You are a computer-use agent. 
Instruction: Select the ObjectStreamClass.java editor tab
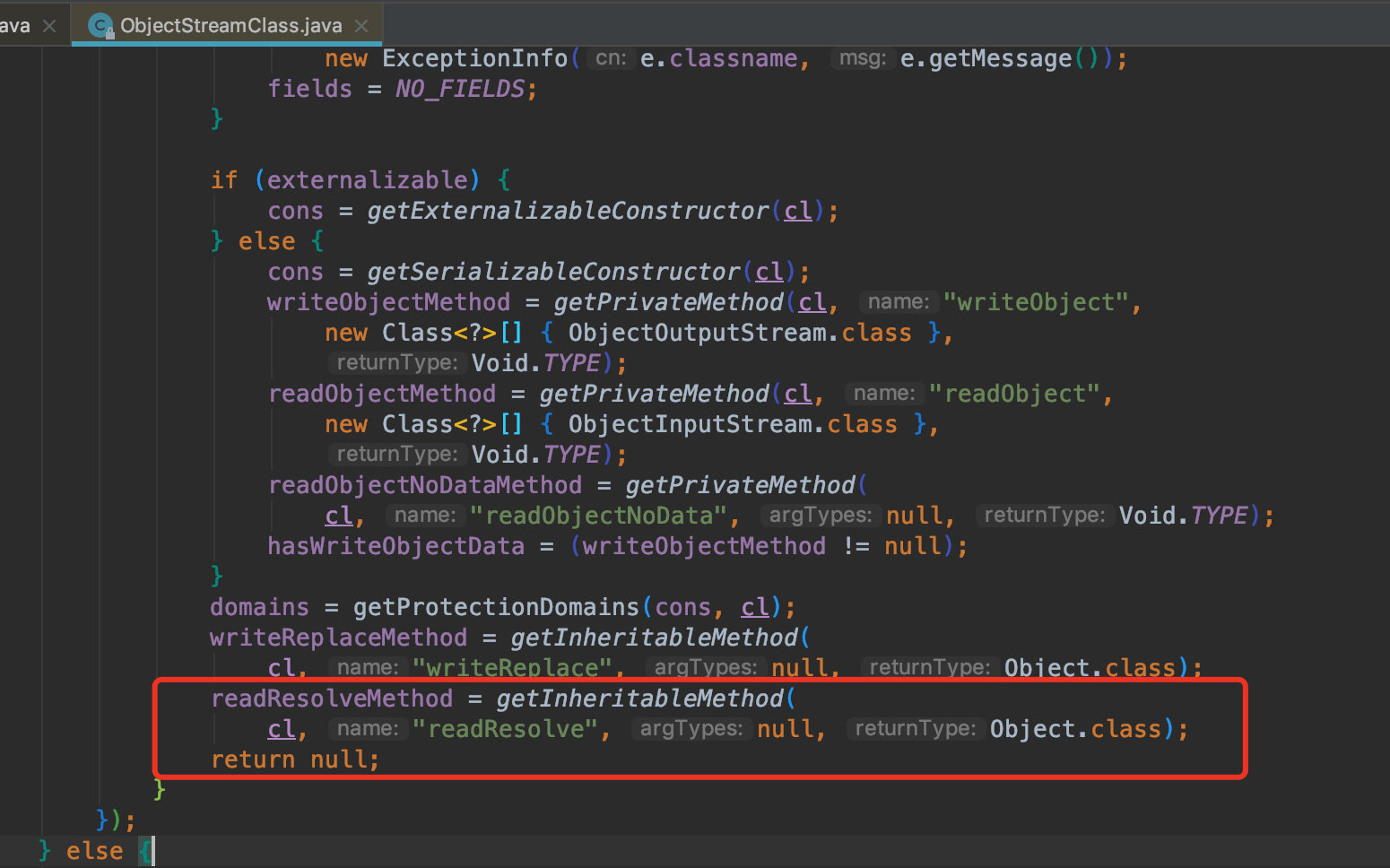coord(227,24)
